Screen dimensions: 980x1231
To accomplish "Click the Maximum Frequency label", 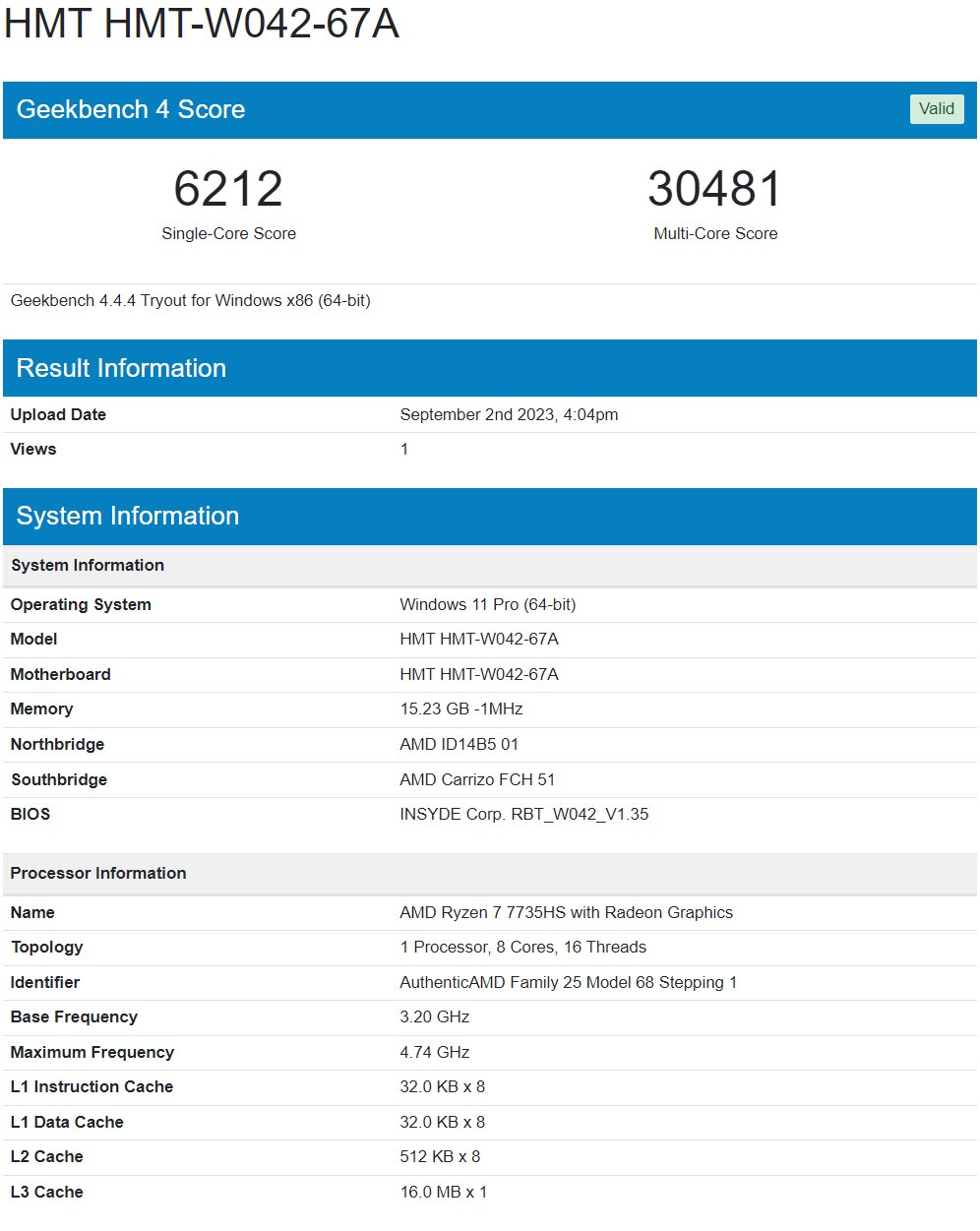I will (x=92, y=1052).
